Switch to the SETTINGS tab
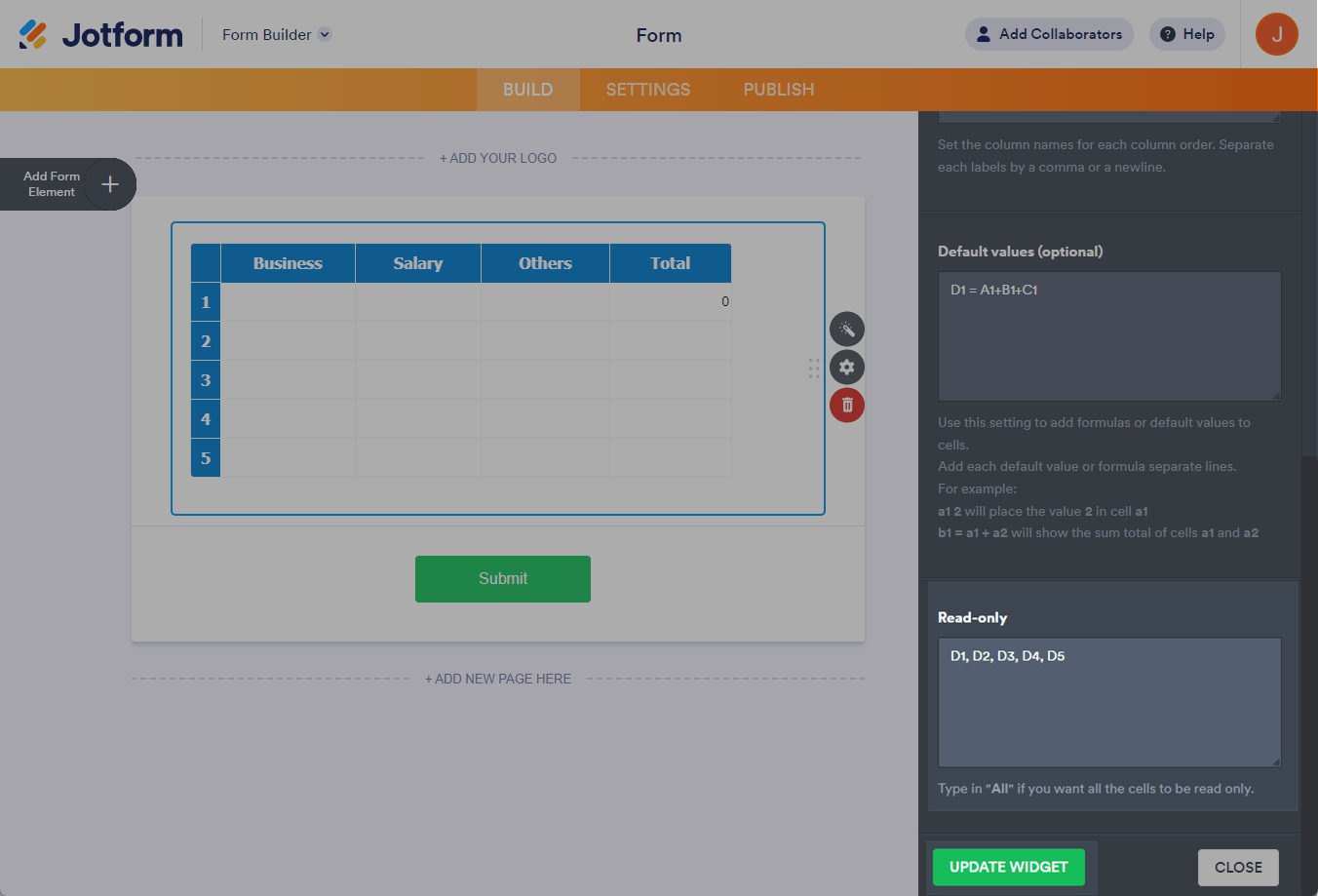This screenshot has width=1318, height=896. coord(648,90)
